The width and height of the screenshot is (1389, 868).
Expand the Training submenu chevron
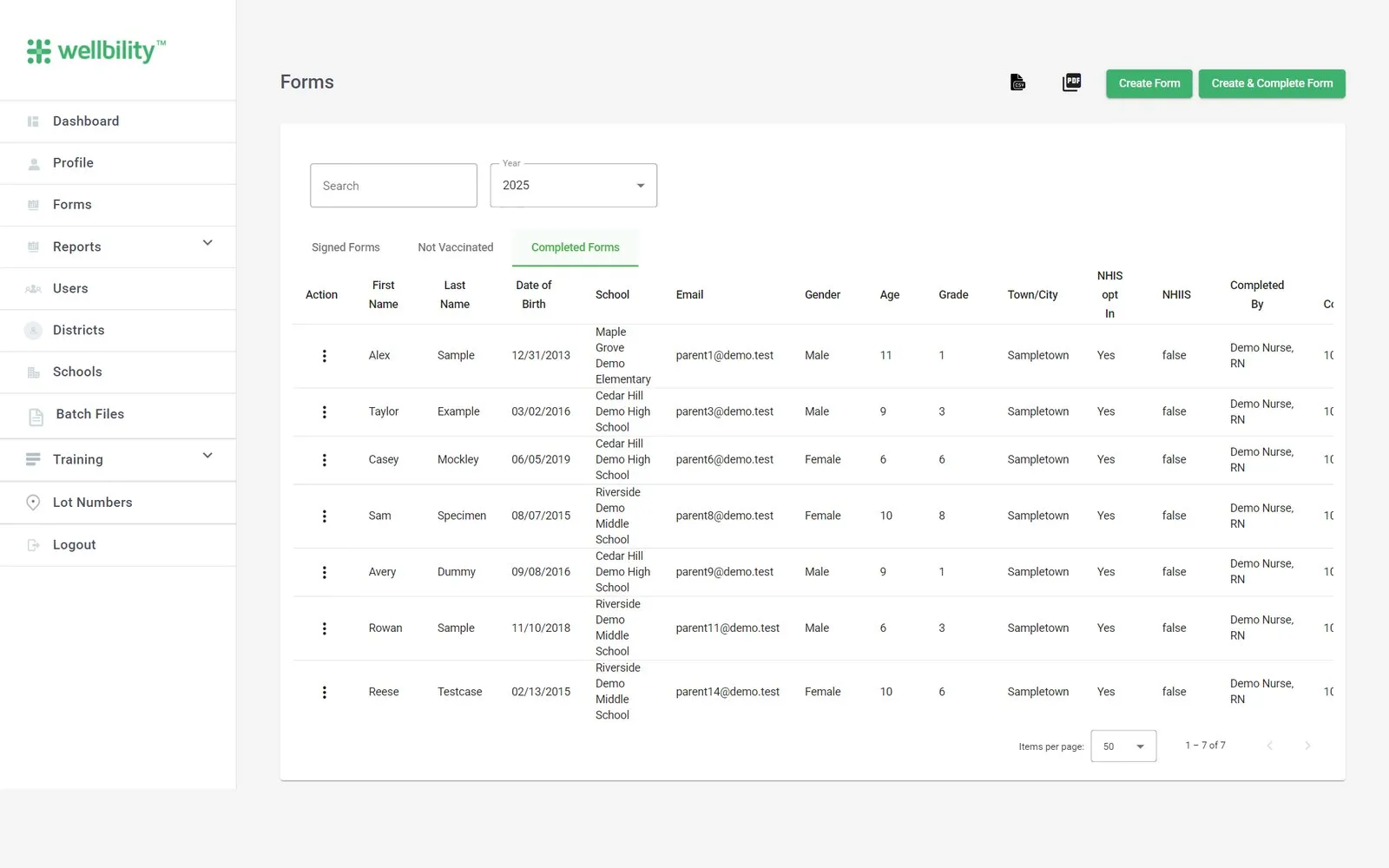click(207, 456)
